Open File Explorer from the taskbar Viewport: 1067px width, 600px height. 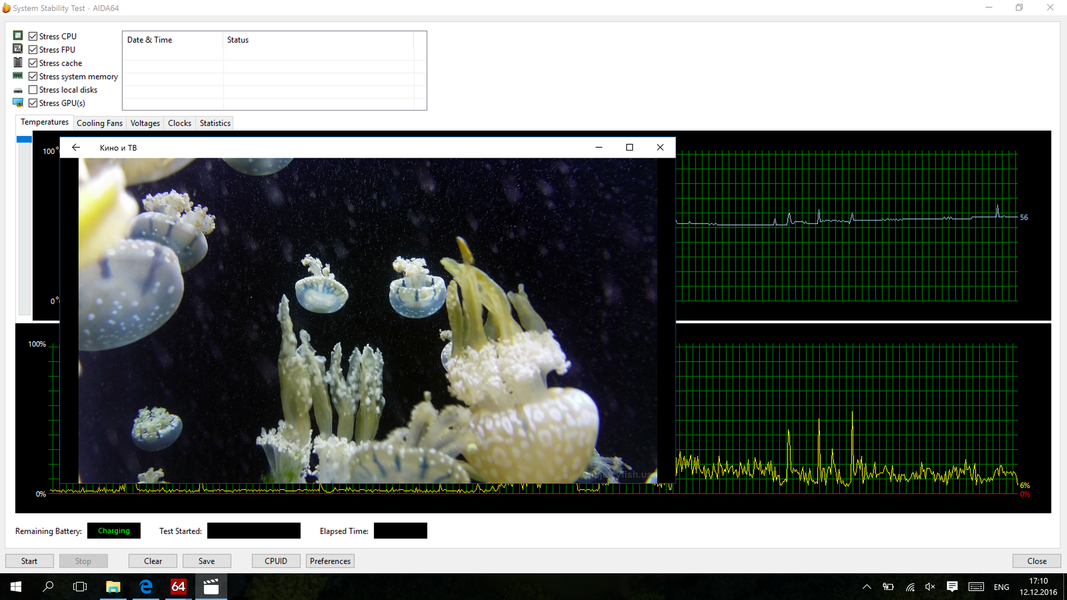pos(113,587)
